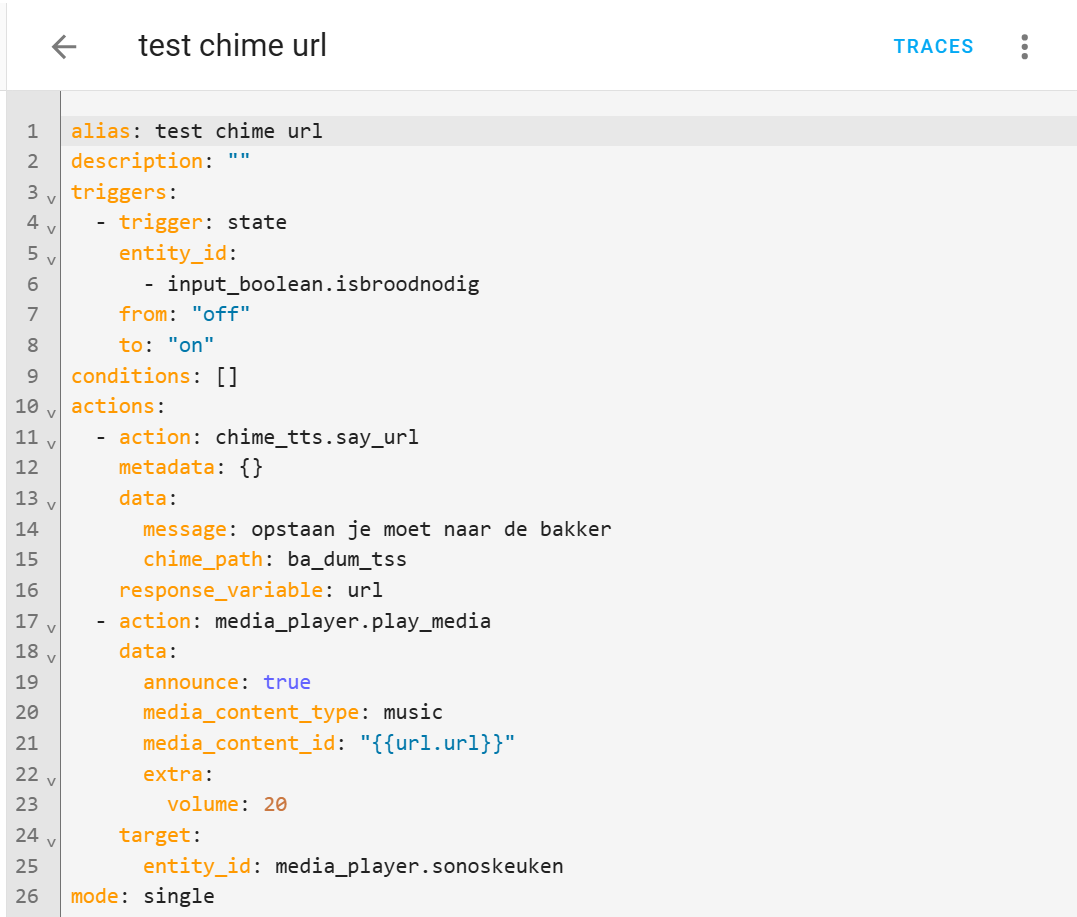This screenshot has height=917, width=1077.
Task: Click on mode: single line
Action: [x=143, y=896]
